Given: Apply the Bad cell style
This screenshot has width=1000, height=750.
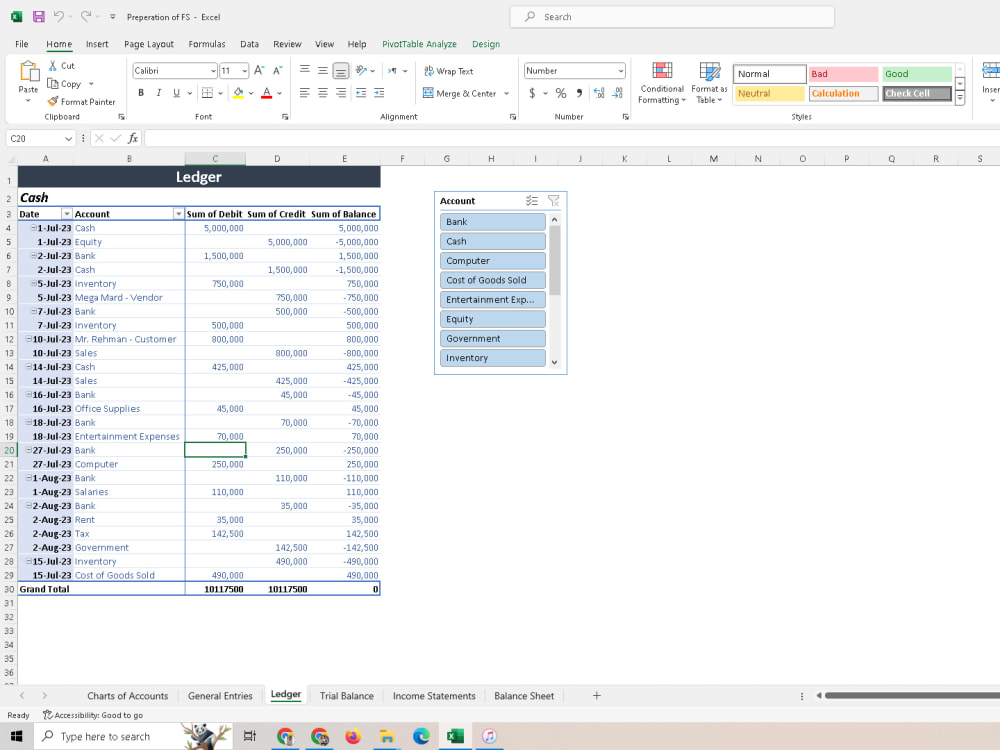Looking at the screenshot, I should (843, 74).
